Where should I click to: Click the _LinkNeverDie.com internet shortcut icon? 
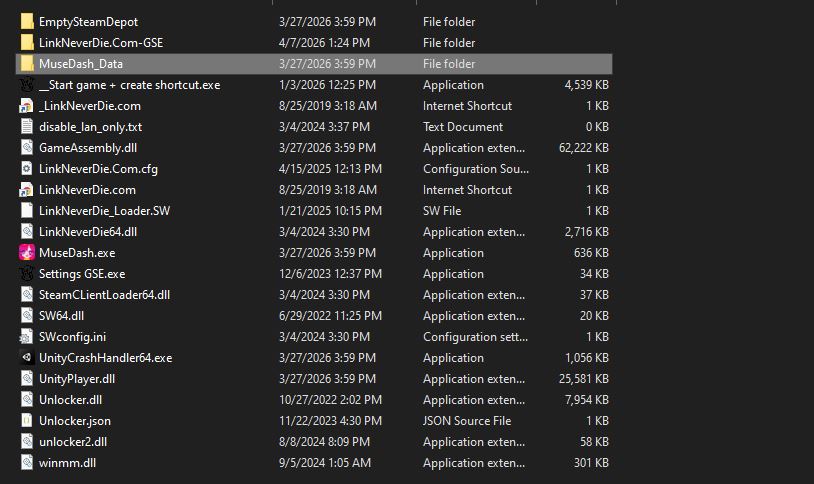pyautogui.click(x=27, y=106)
